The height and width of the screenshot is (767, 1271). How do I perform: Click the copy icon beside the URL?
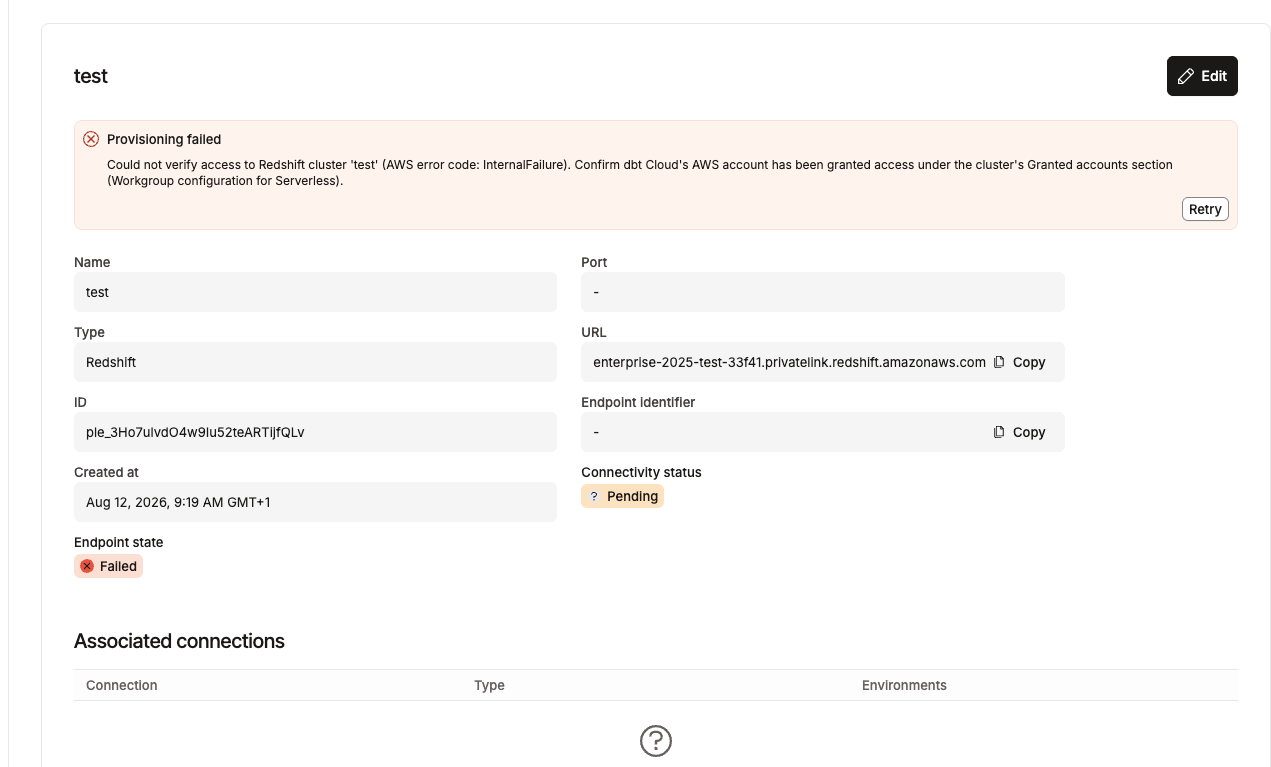999,362
